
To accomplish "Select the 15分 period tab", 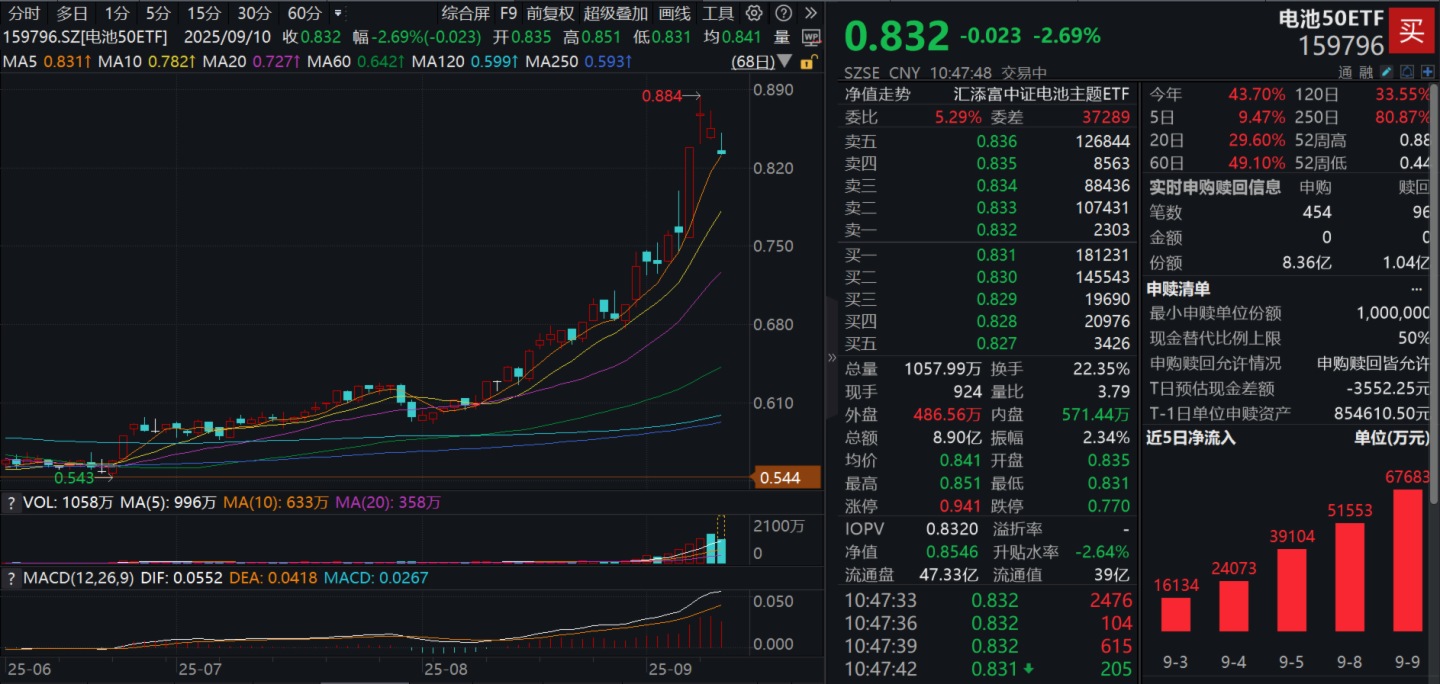I will click(x=203, y=14).
